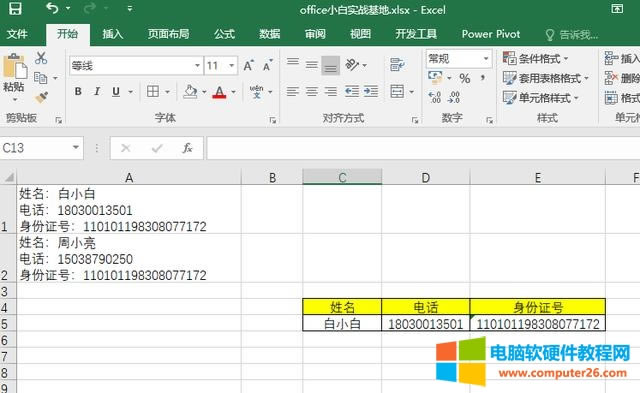
Task: Toggle Underline formatting
Action: tap(116, 91)
